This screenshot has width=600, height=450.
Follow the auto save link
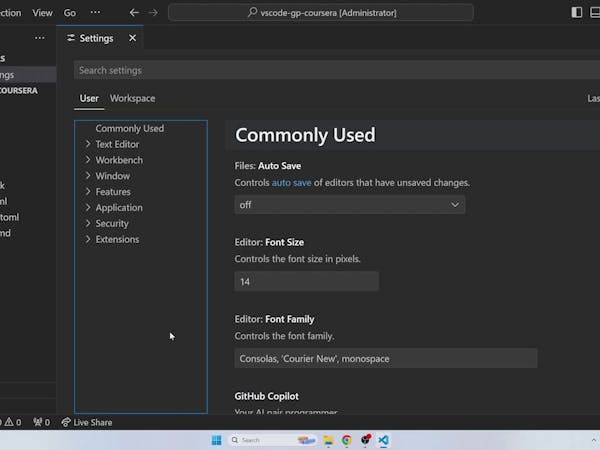292,183
